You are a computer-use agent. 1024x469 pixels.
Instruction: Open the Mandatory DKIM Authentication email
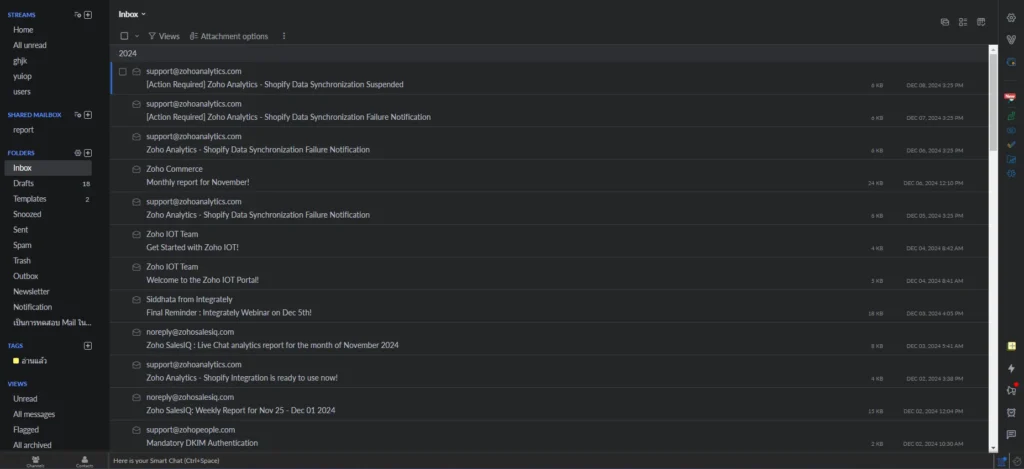[549, 436]
